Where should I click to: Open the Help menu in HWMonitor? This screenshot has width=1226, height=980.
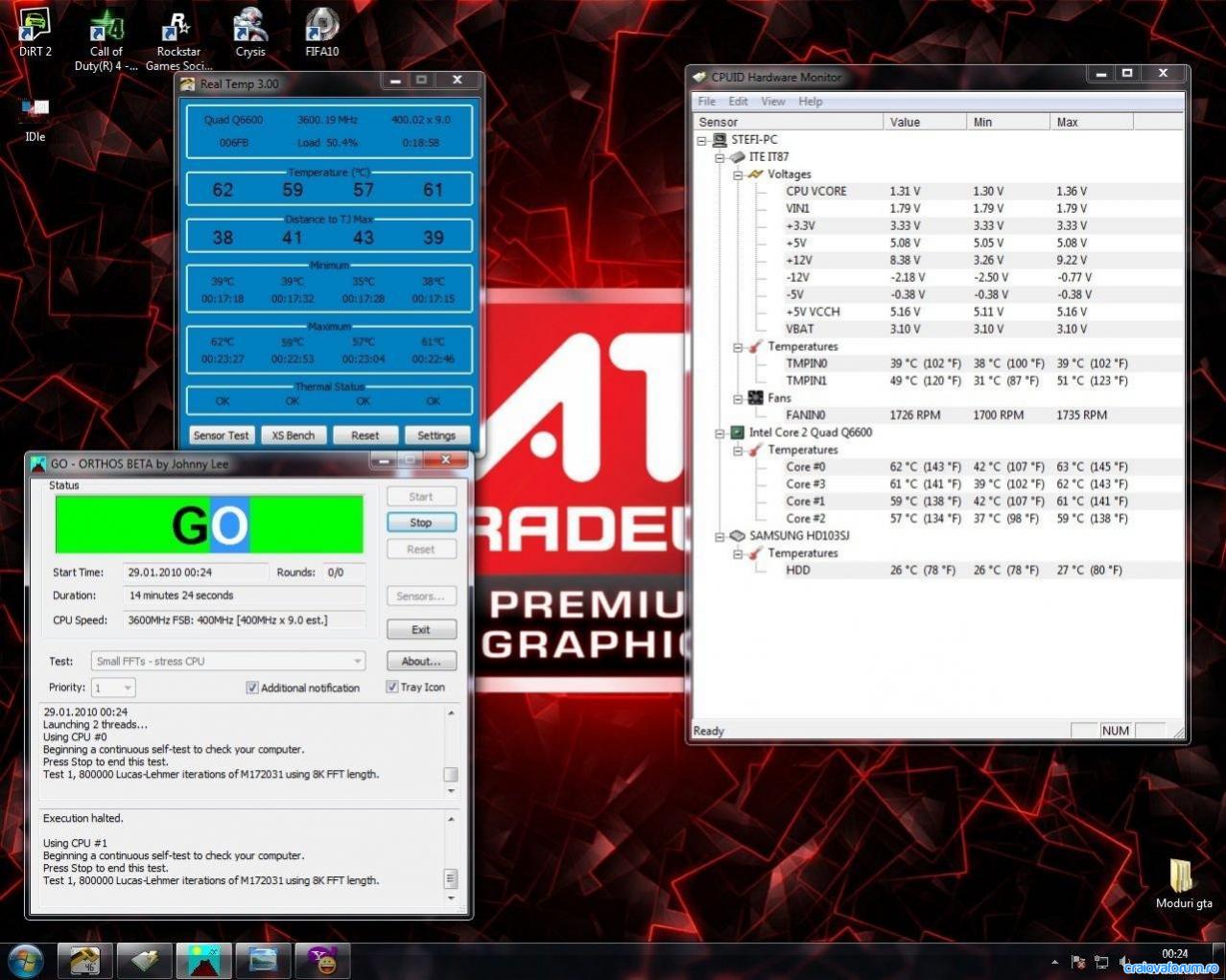point(811,102)
